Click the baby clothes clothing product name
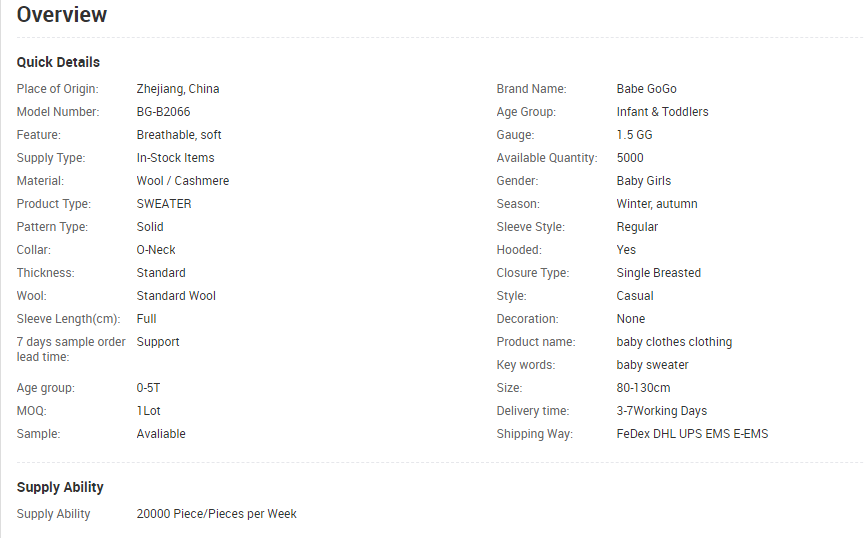The width and height of the screenshot is (865, 538). 674,342
